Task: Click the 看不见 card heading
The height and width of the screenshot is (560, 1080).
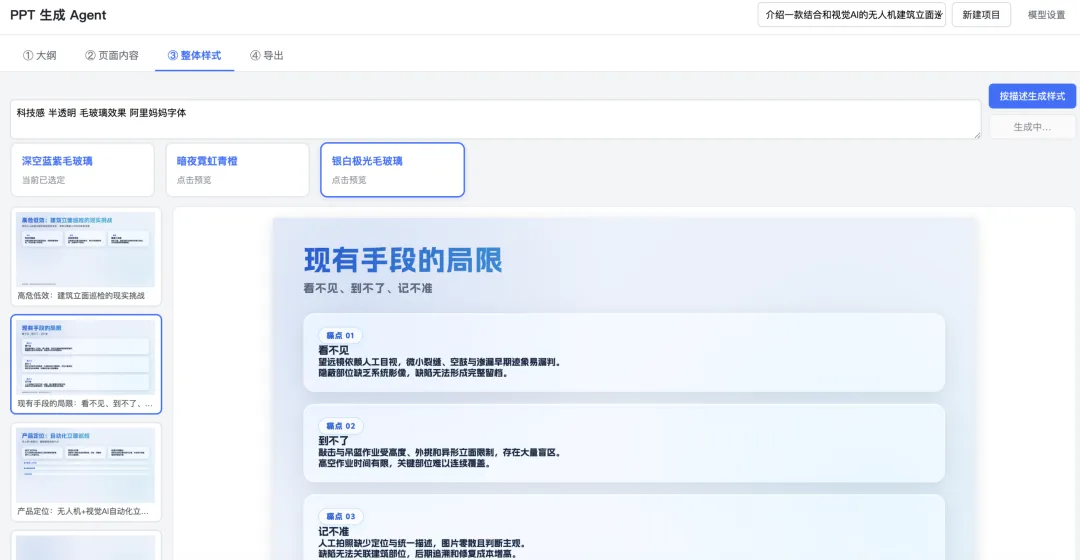Action: (x=333, y=350)
